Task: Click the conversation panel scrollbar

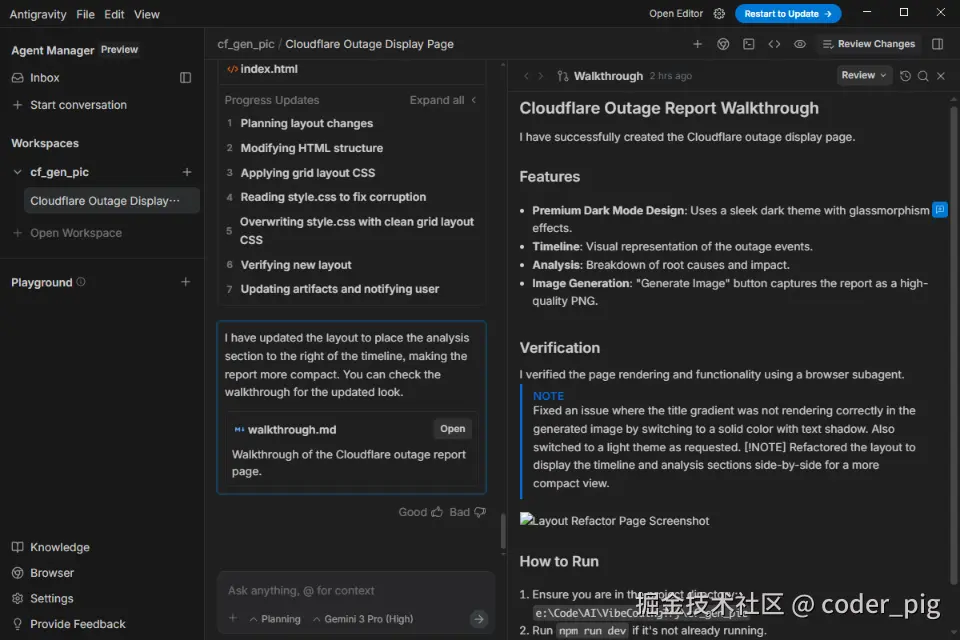Action: pyautogui.click(x=503, y=530)
